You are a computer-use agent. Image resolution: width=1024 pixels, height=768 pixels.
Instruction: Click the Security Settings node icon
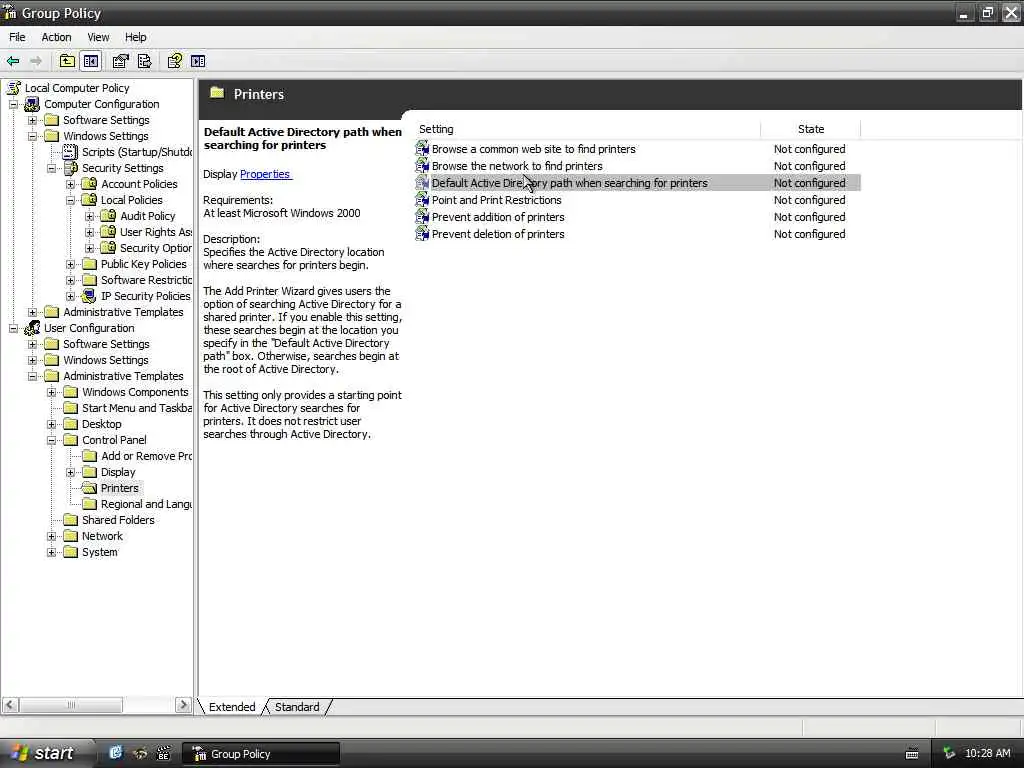coord(71,168)
